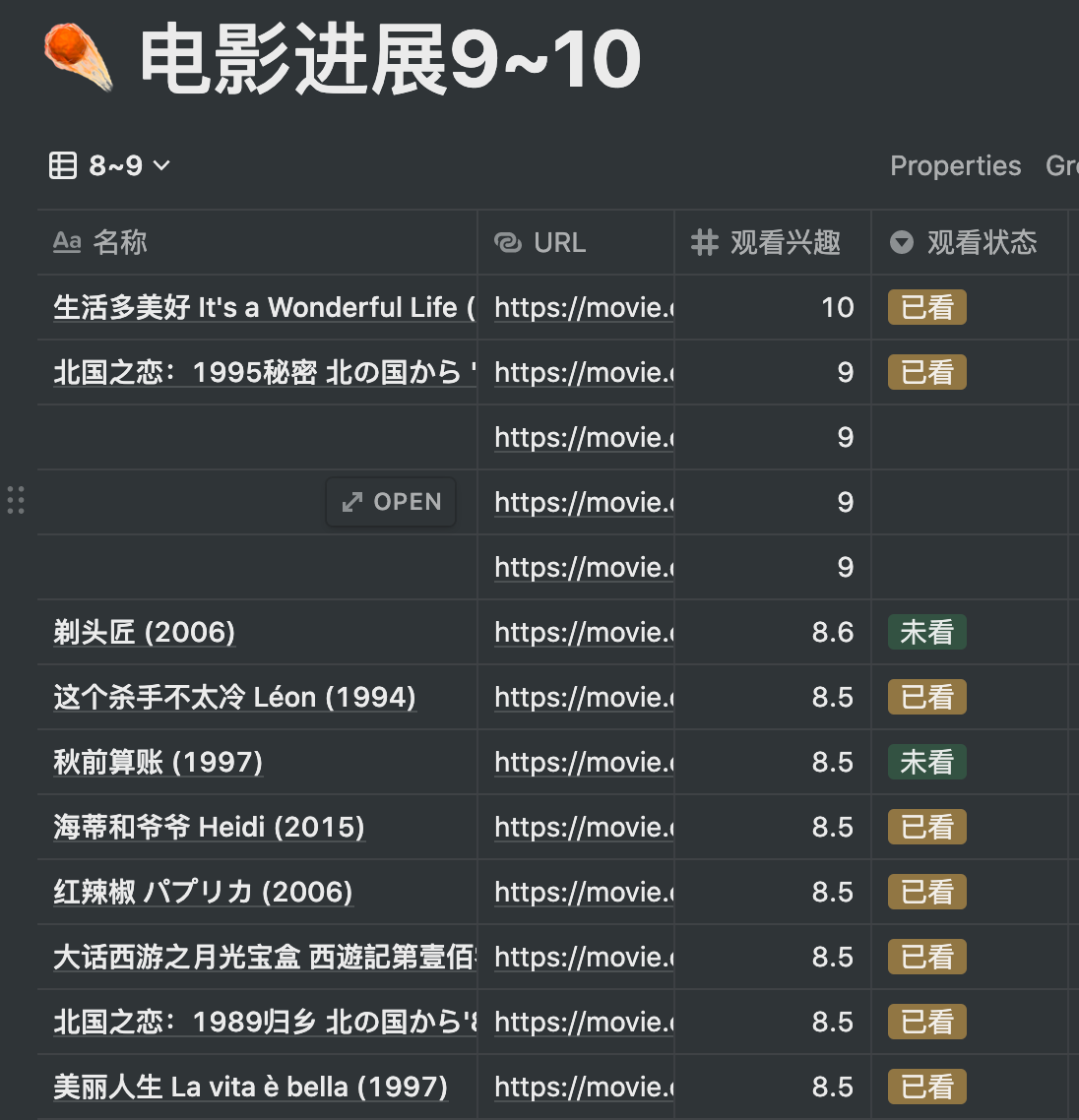The width and height of the screenshot is (1079, 1120).
Task: Click 已看 status tag for 生活多美好
Action: 926,307
